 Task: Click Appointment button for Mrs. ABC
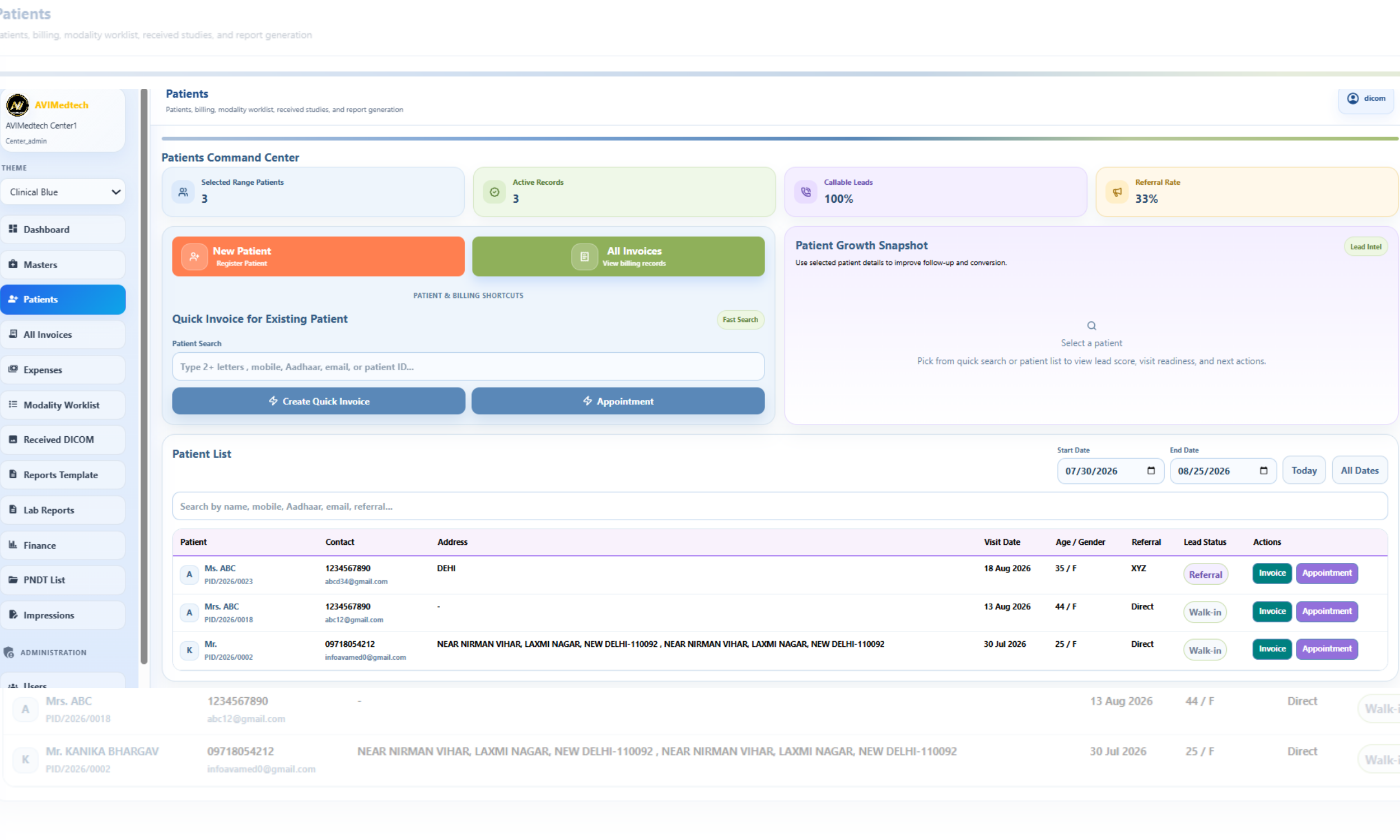[1327, 612]
